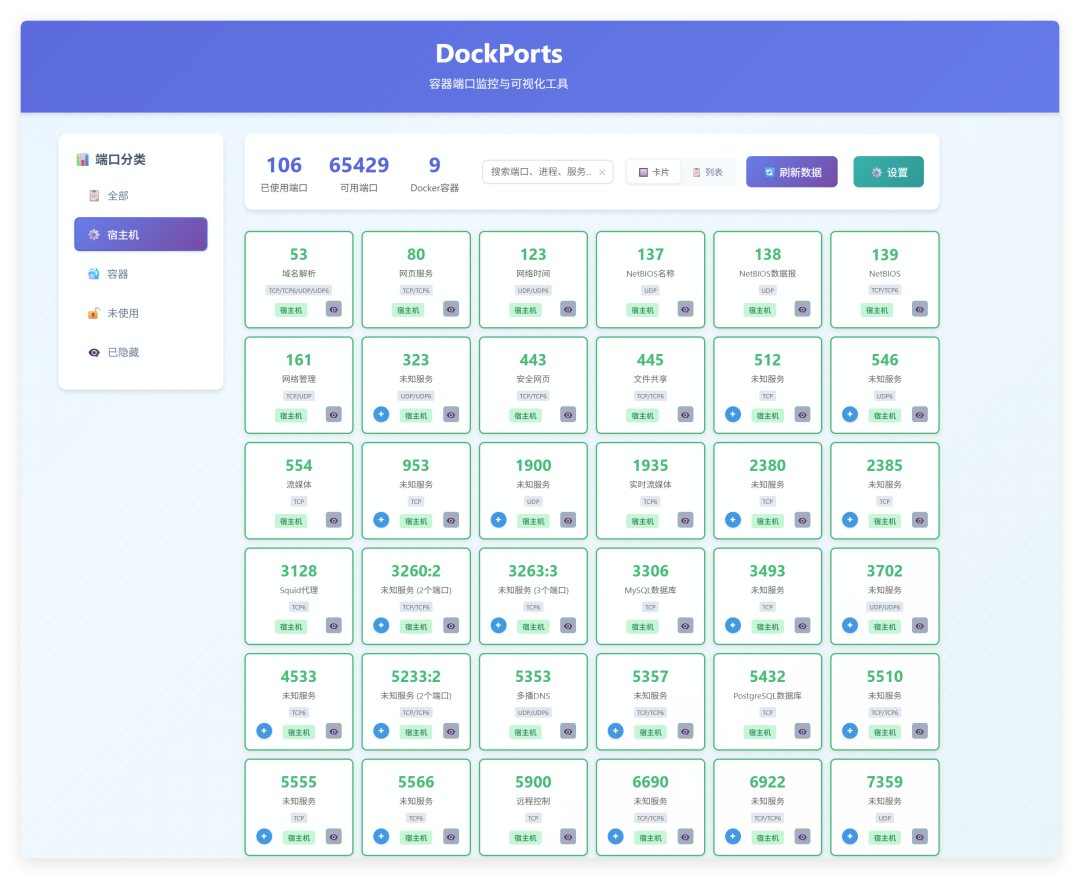This screenshot has height=879, width=1080.
Task: Click the 宿主机 tag on port 80 card
Action: [408, 310]
